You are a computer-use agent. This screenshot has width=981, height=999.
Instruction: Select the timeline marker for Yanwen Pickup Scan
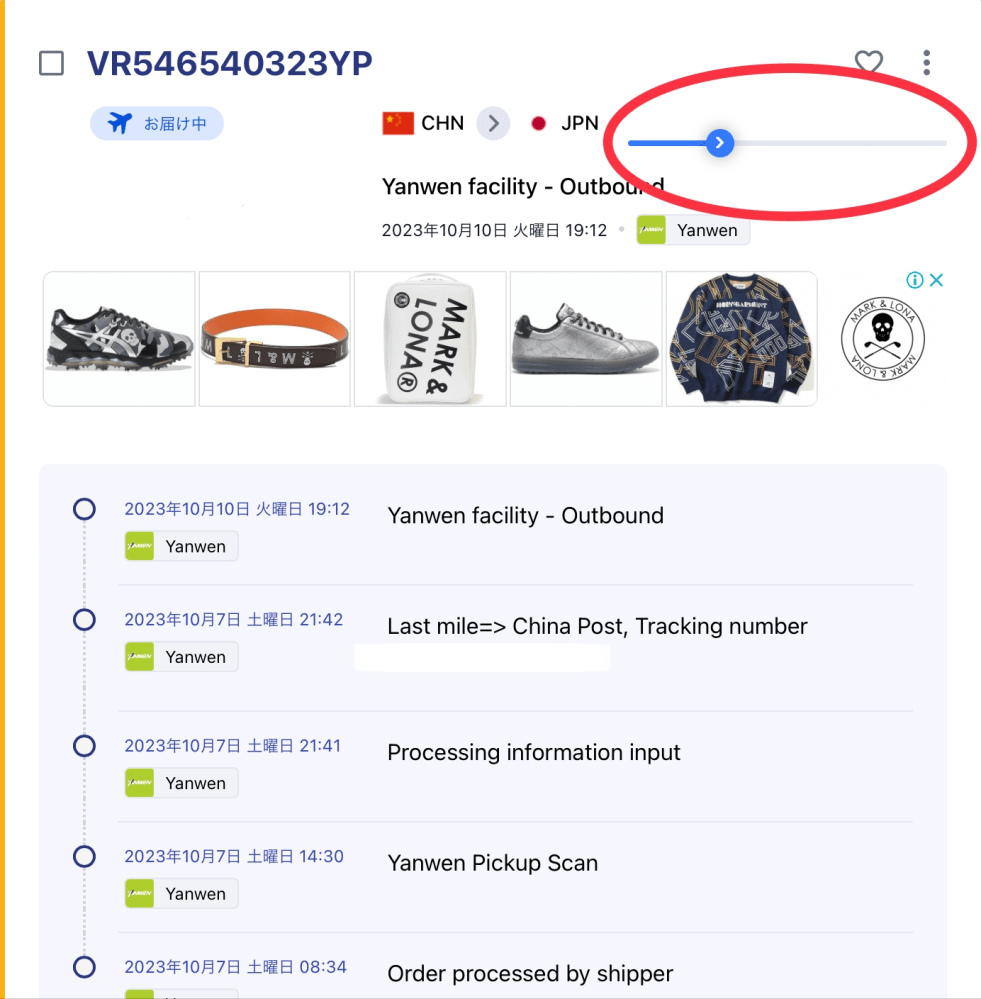point(84,856)
